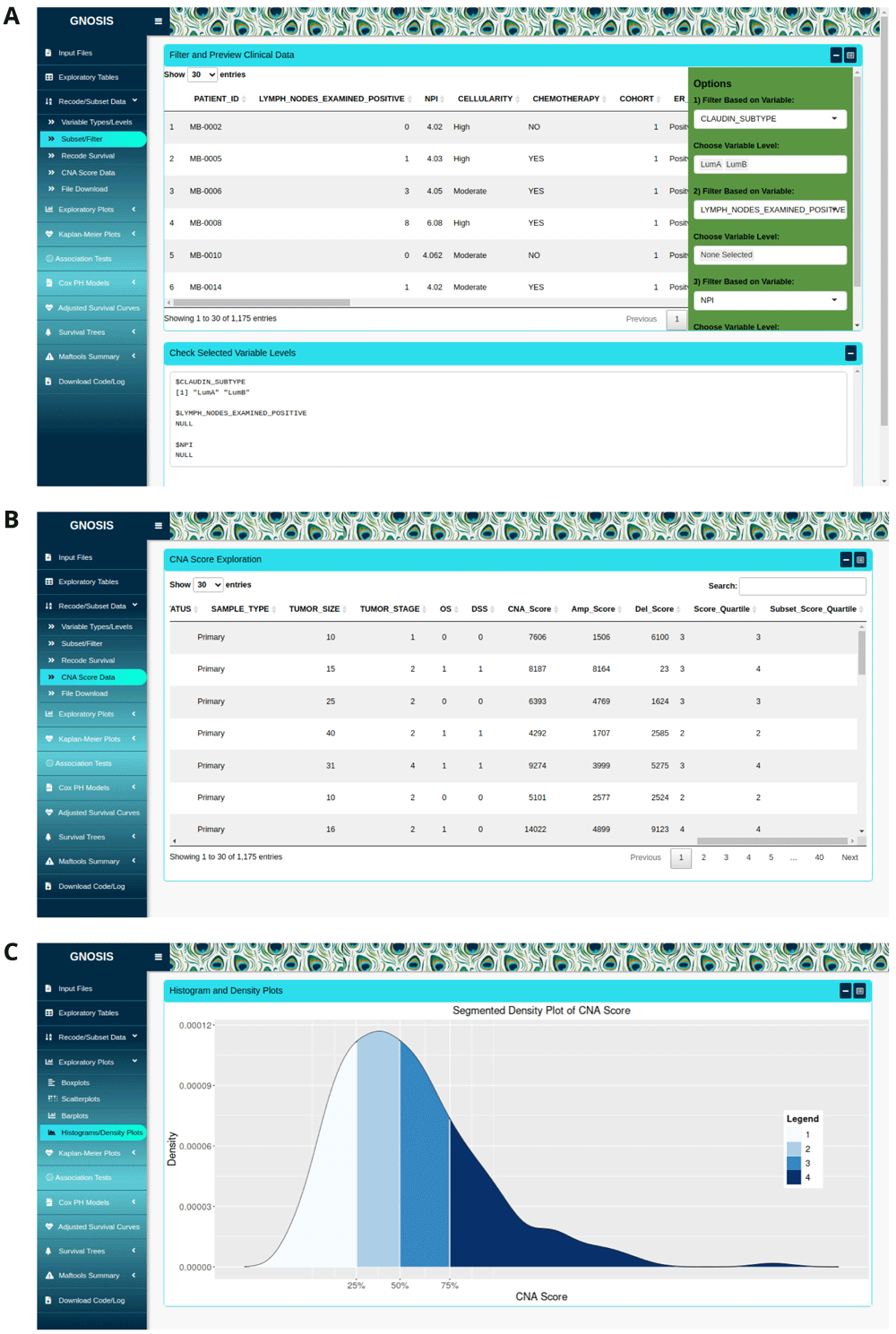Viewport: 896px width, 1334px height.
Task: Select Boxplots in panel C sidebar
Action: 75,1082
